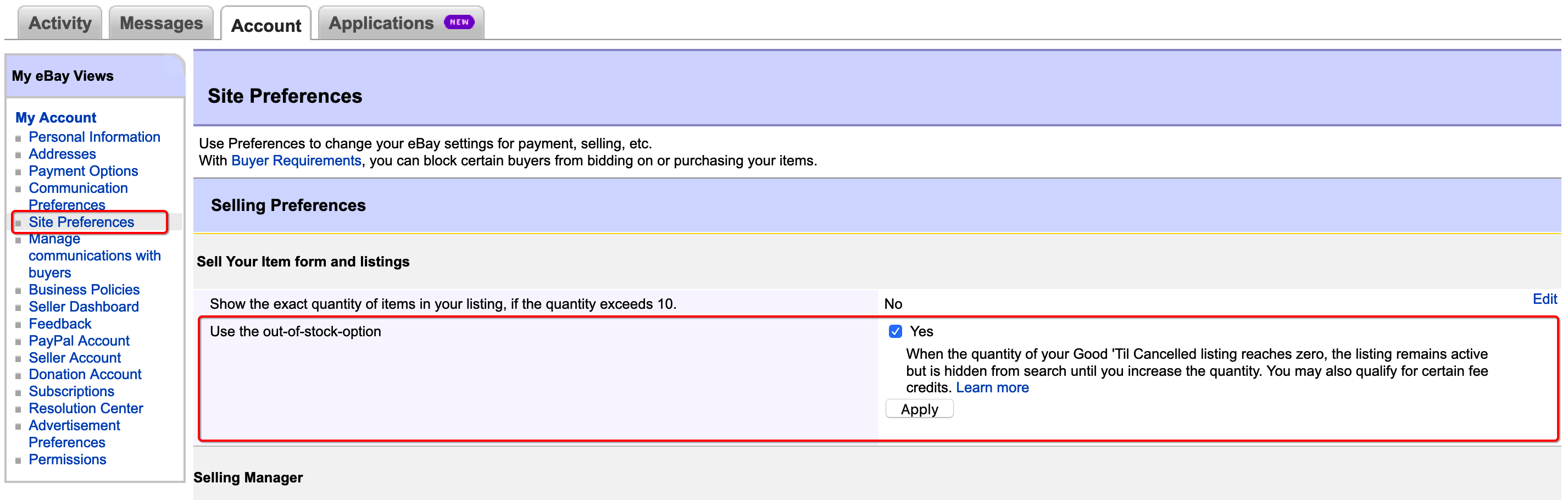Go to Personal Information
The height and width of the screenshot is (500, 1568).
(94, 137)
